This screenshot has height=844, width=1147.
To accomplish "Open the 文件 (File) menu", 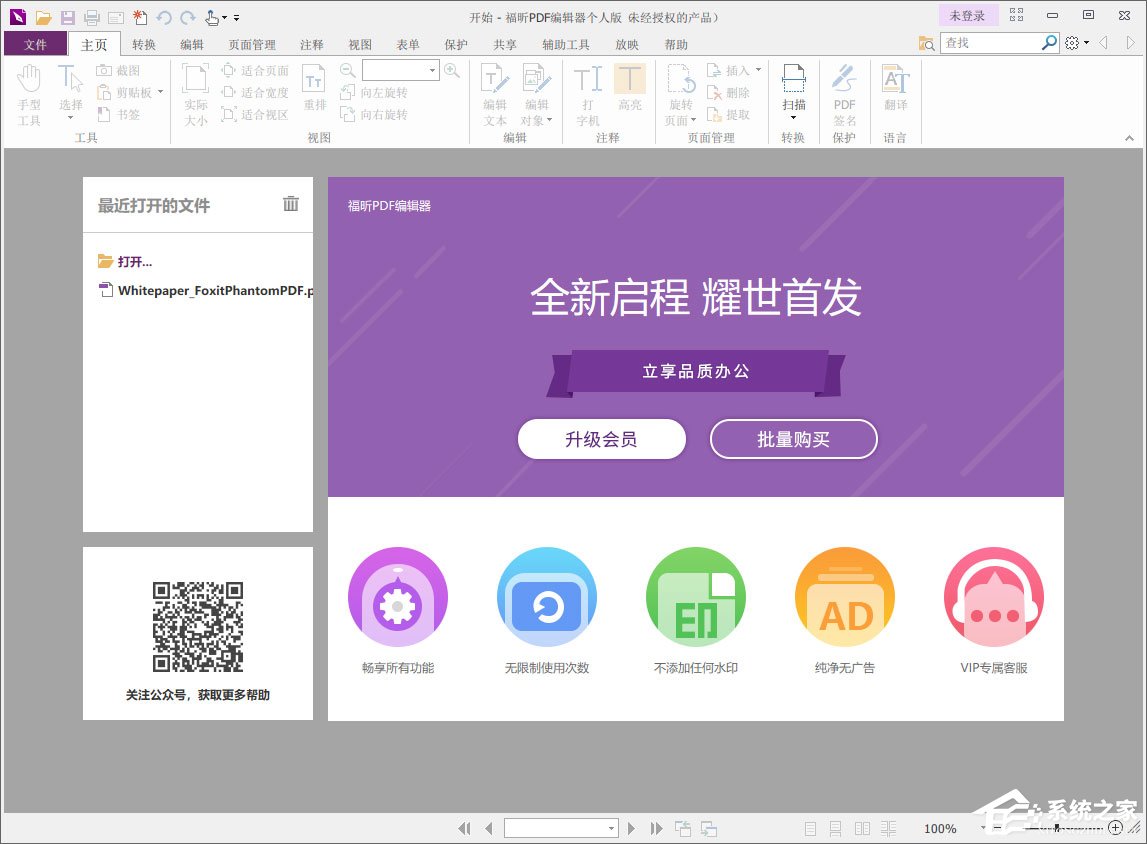I will (35, 44).
